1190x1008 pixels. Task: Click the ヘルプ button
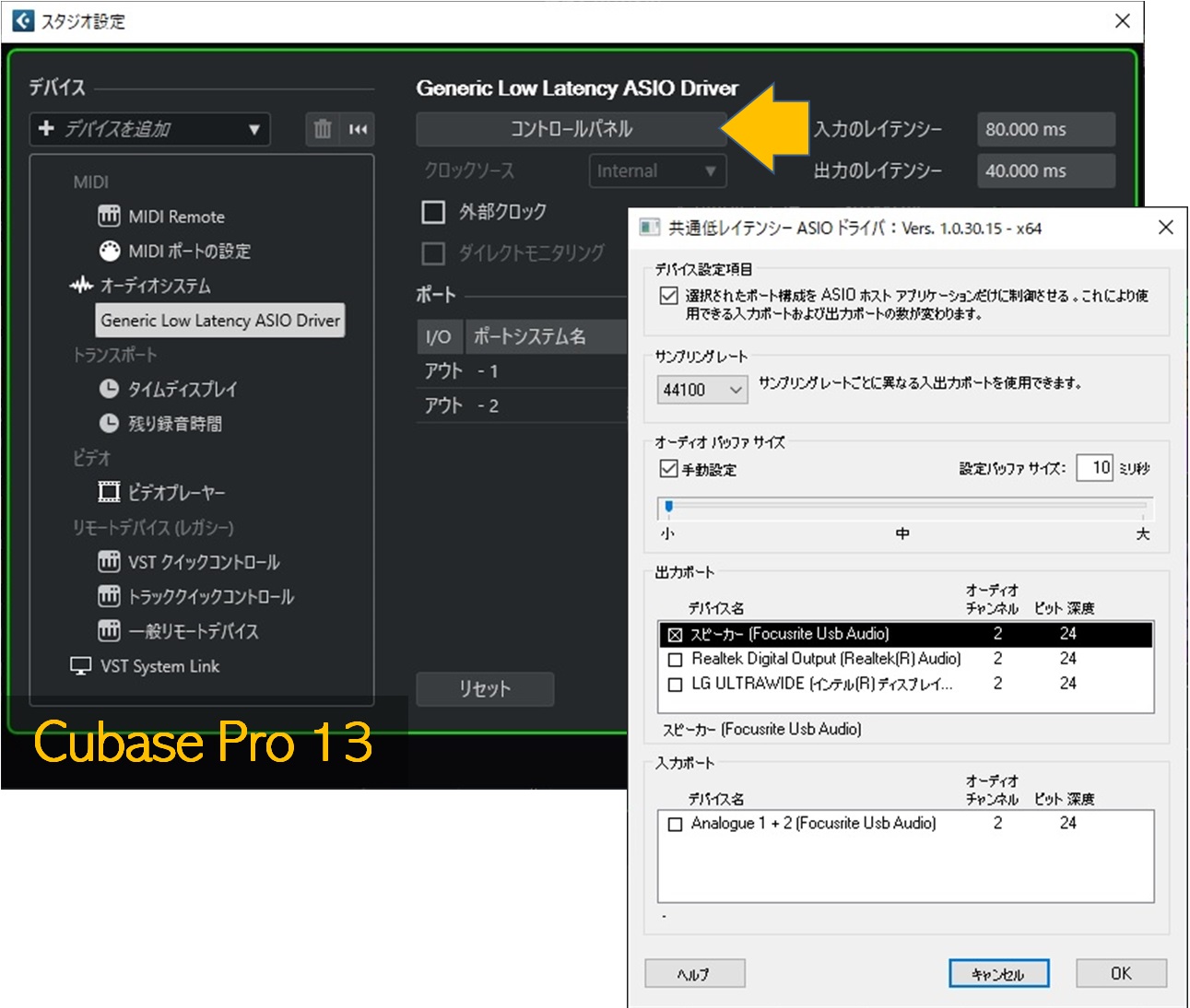(x=694, y=974)
